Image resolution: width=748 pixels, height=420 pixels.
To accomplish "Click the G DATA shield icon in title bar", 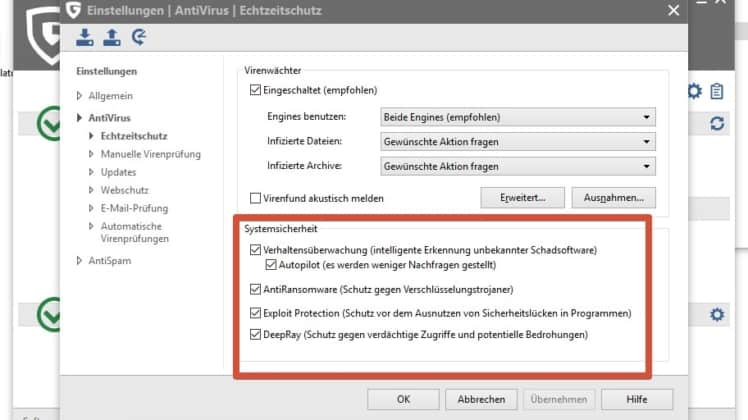I will [x=73, y=10].
